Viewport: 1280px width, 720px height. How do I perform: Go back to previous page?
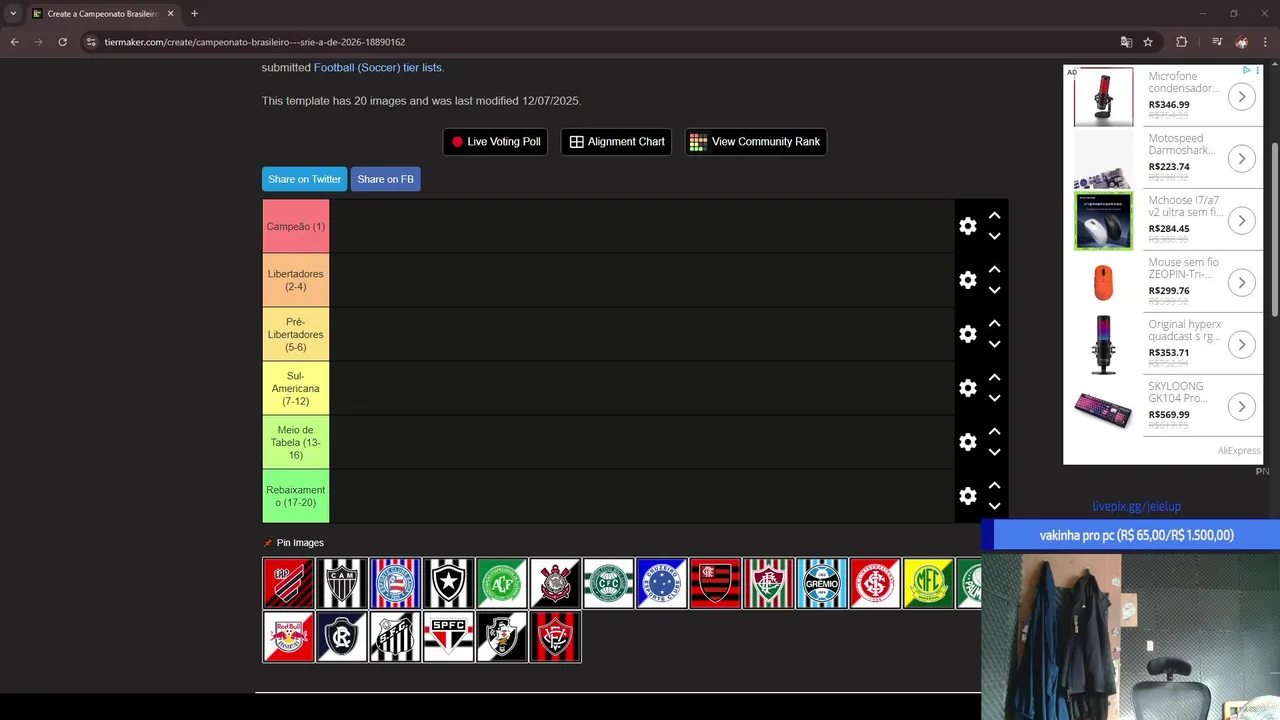click(15, 42)
